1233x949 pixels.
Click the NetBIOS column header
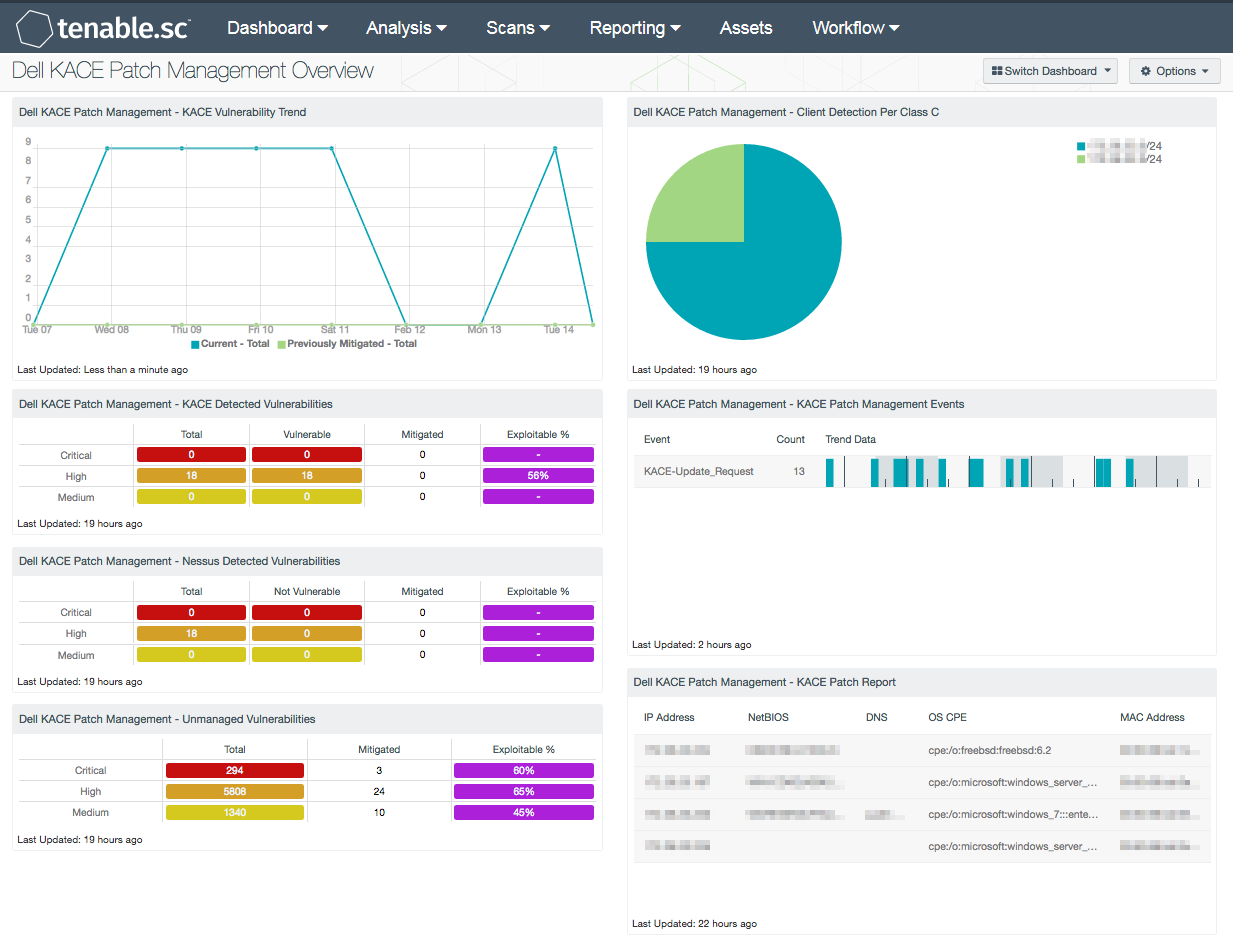(769, 718)
